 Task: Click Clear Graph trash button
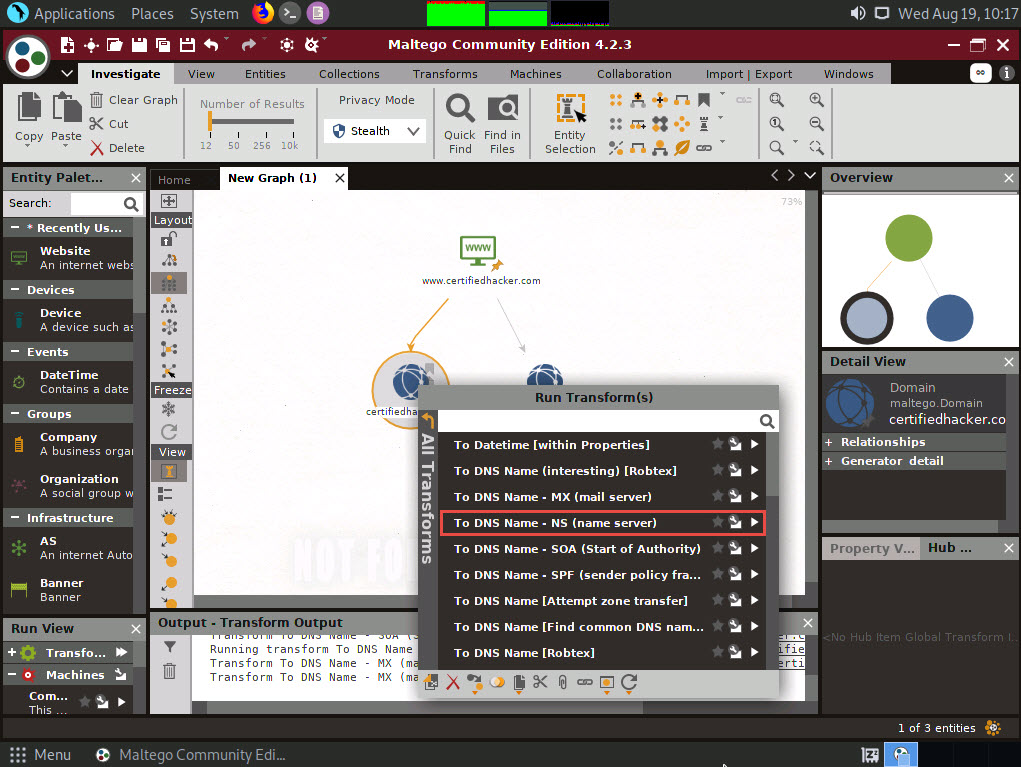[133, 100]
